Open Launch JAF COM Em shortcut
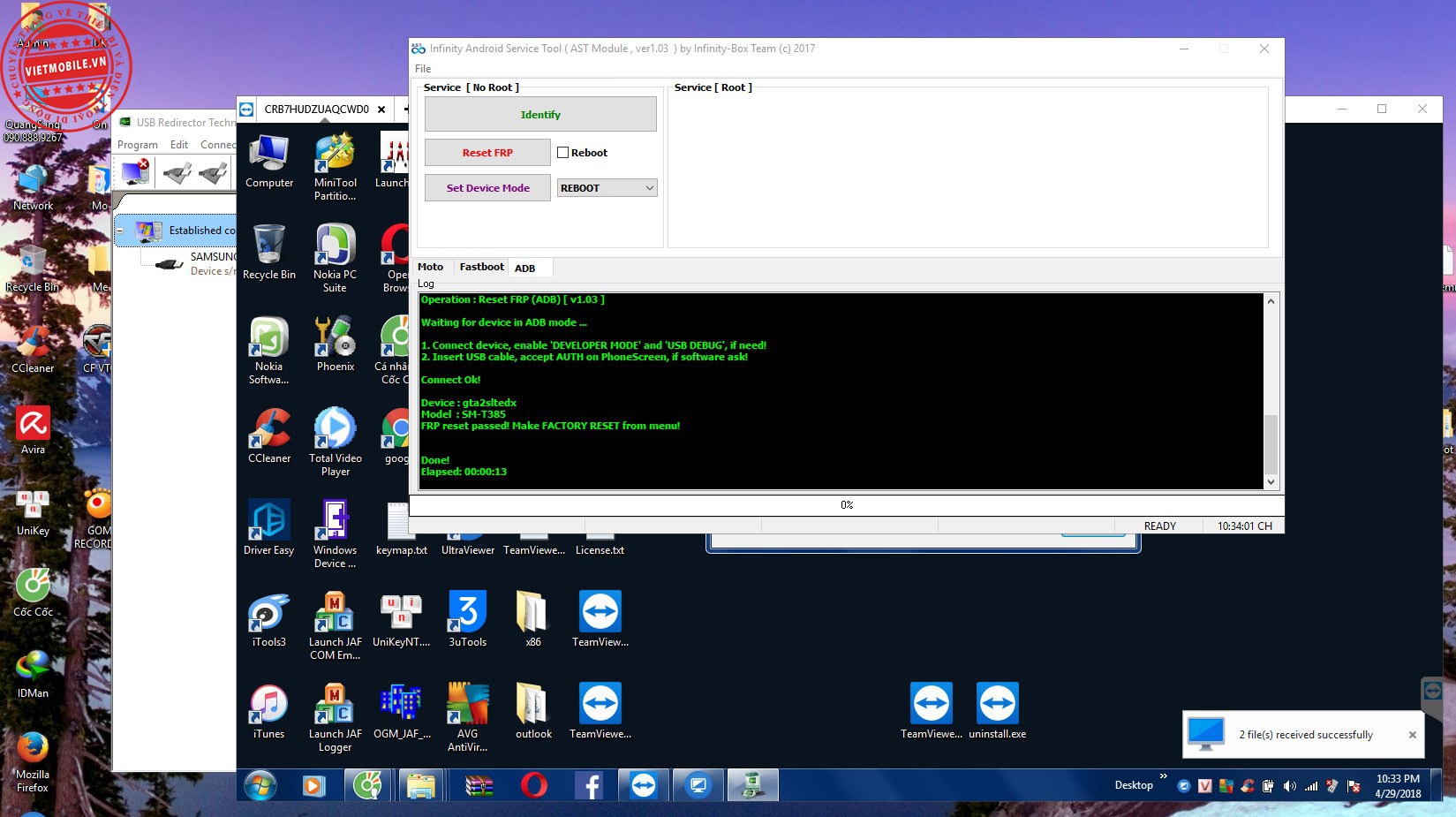Image resolution: width=1456 pixels, height=817 pixels. 336,625
